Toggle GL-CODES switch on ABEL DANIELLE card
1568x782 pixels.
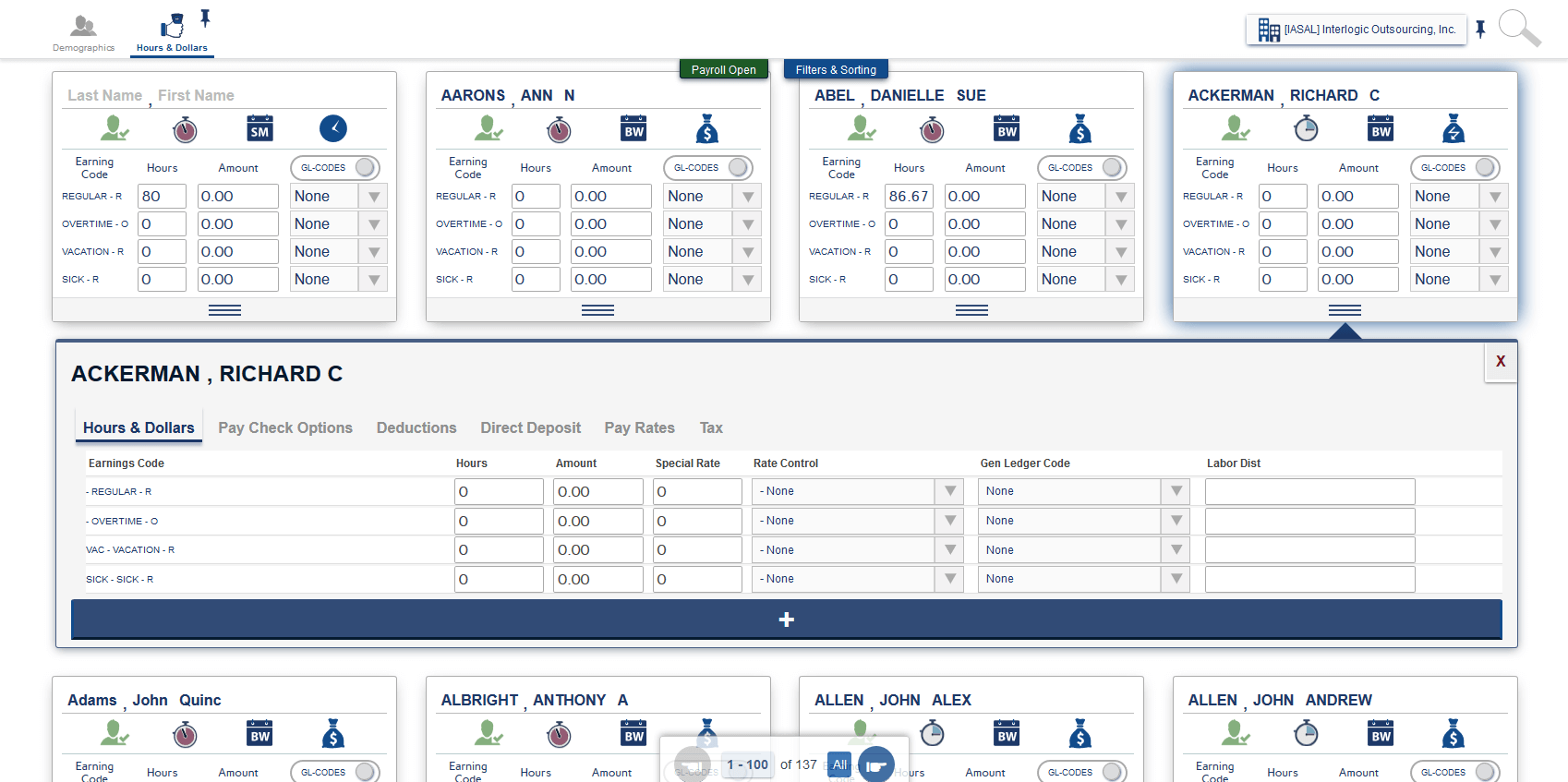click(x=1082, y=168)
